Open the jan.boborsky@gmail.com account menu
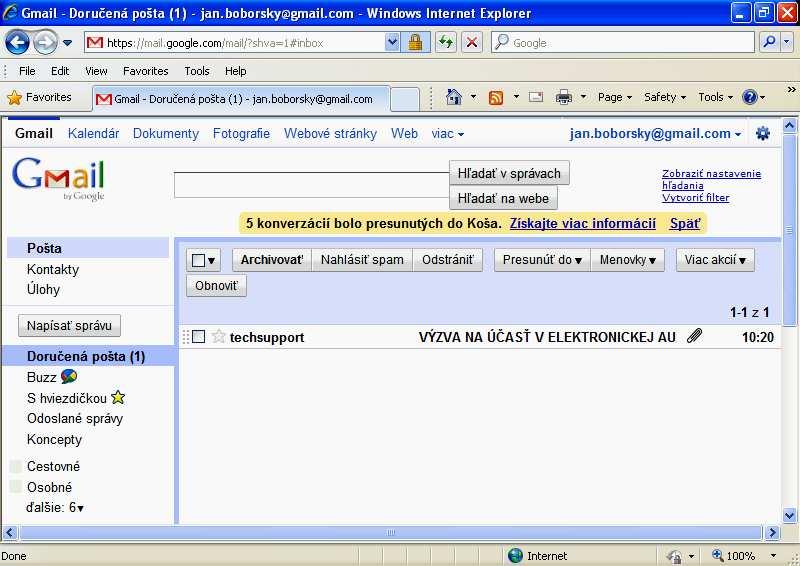 click(655, 134)
